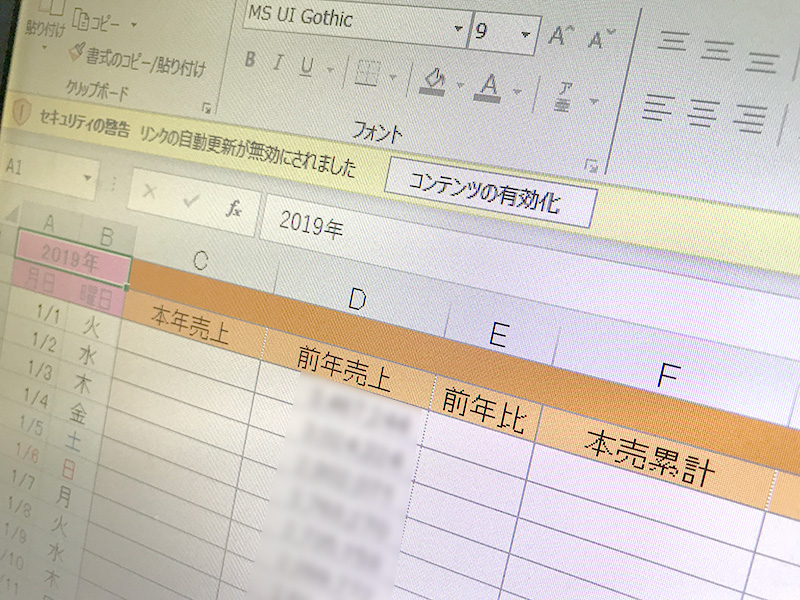The width and height of the screenshot is (800, 600).
Task: Open the clipboard group dialog launcher
Action: pos(207,108)
